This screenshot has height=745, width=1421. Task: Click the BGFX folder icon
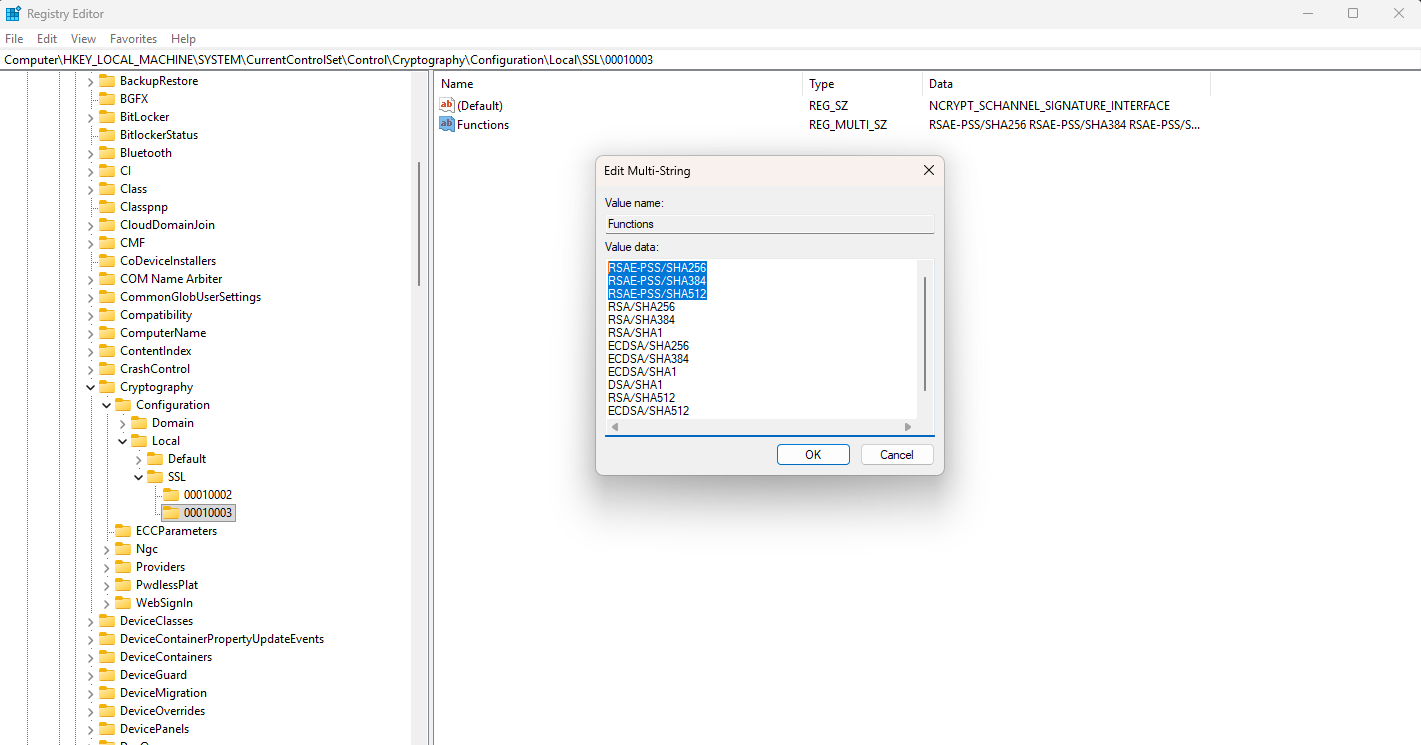[107, 99]
